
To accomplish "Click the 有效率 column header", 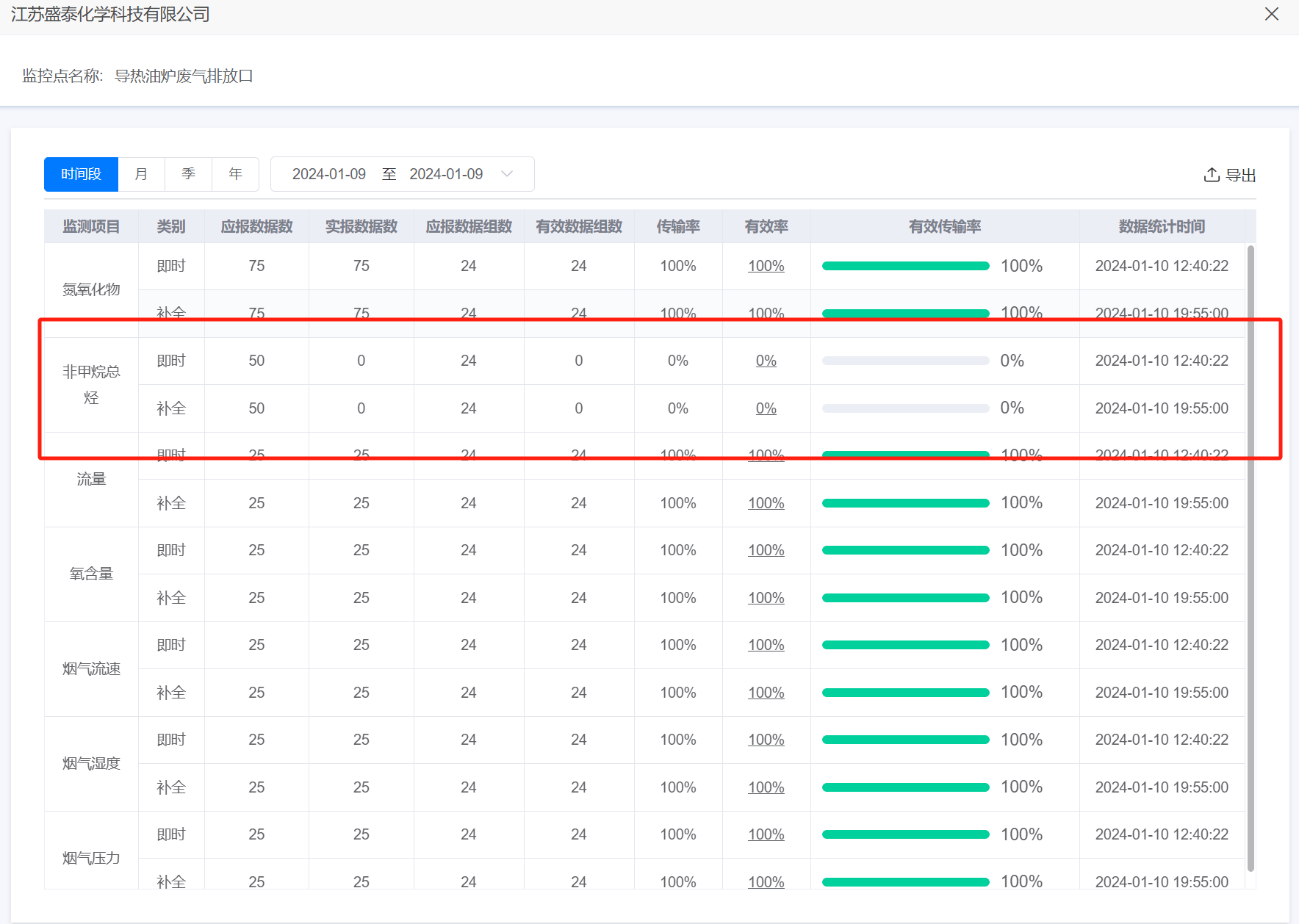I will click(x=766, y=226).
